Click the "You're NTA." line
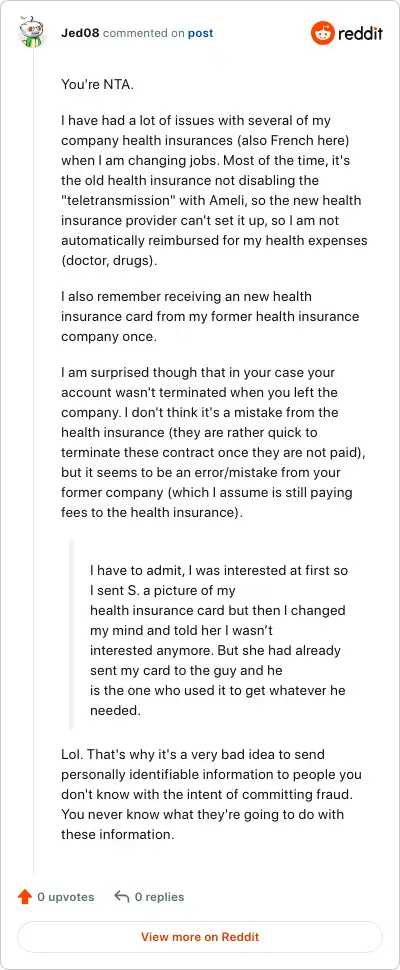This screenshot has height=970, width=400. (98, 84)
